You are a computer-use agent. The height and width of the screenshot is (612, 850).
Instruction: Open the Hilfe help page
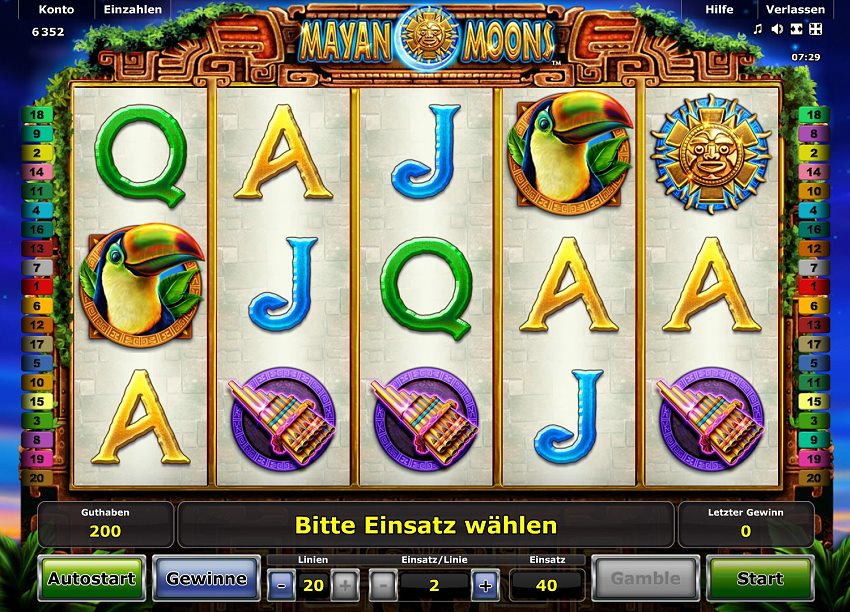tap(719, 9)
